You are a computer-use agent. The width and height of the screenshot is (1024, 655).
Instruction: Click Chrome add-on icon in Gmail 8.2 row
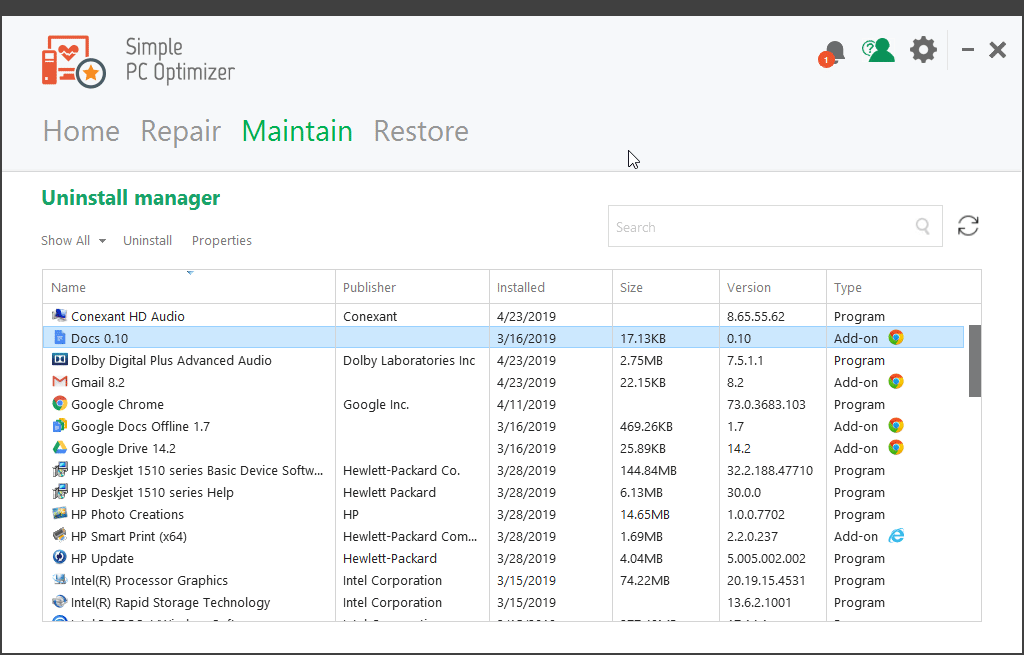(896, 381)
